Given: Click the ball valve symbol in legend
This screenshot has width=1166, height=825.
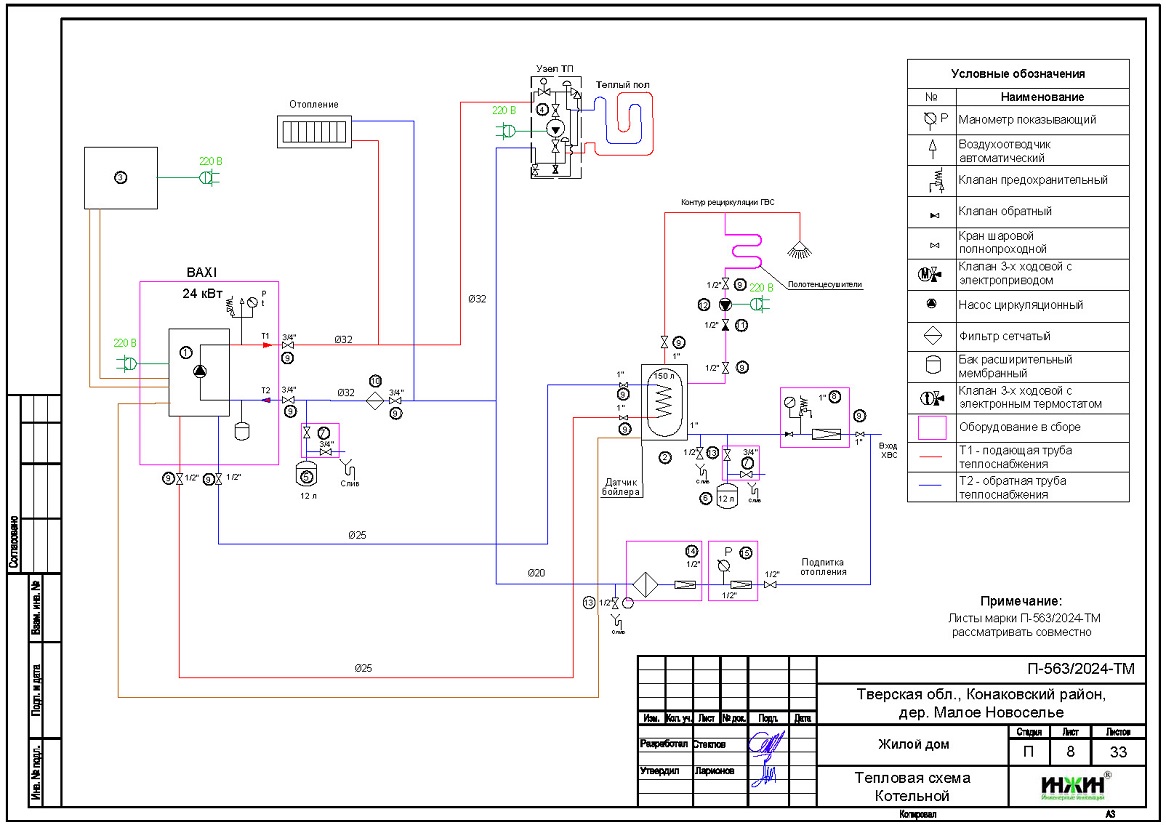Looking at the screenshot, I should [932, 243].
